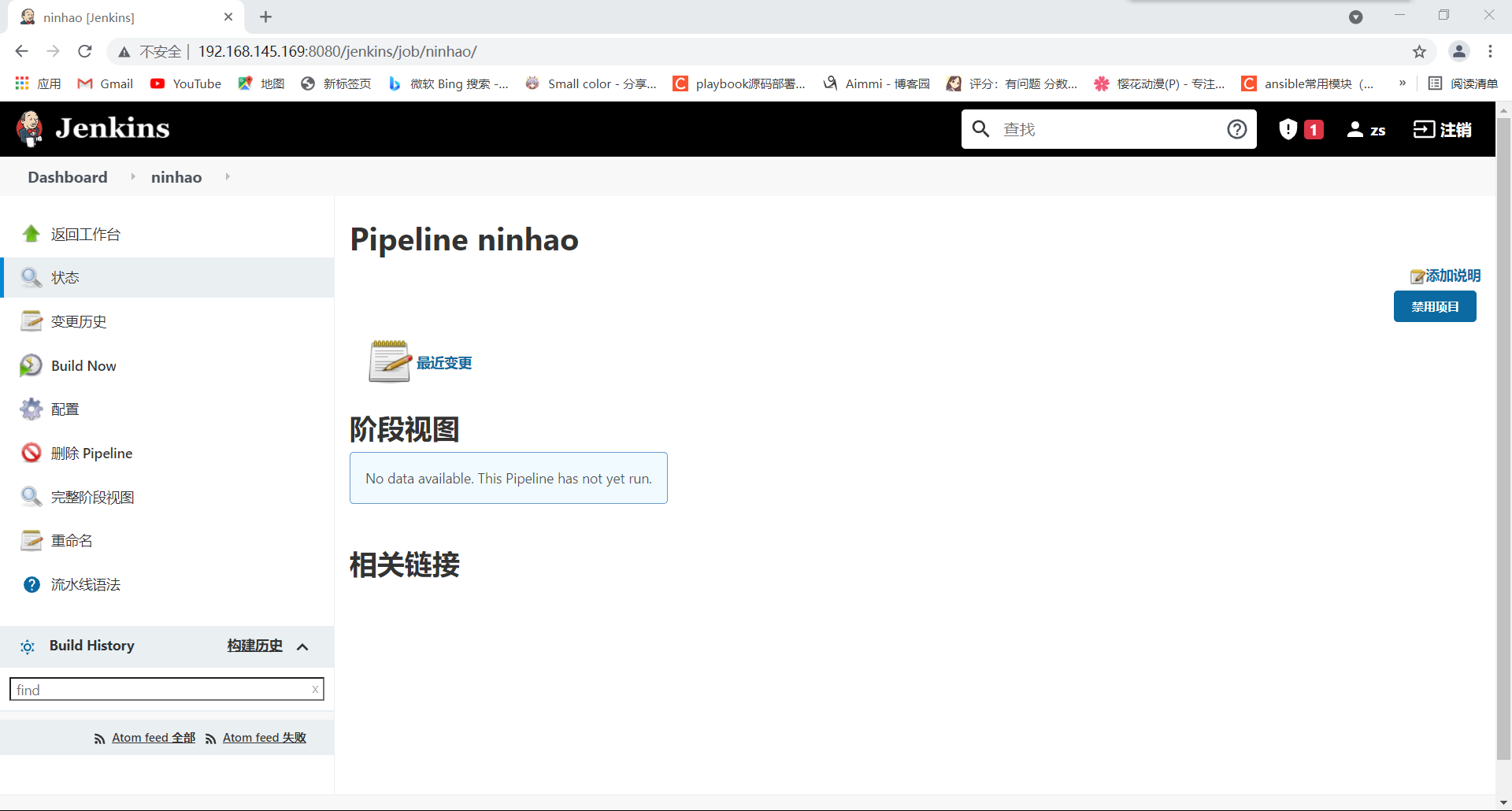Reload the page in the browser
The width and height of the screenshot is (1512, 811).
click(x=85, y=52)
